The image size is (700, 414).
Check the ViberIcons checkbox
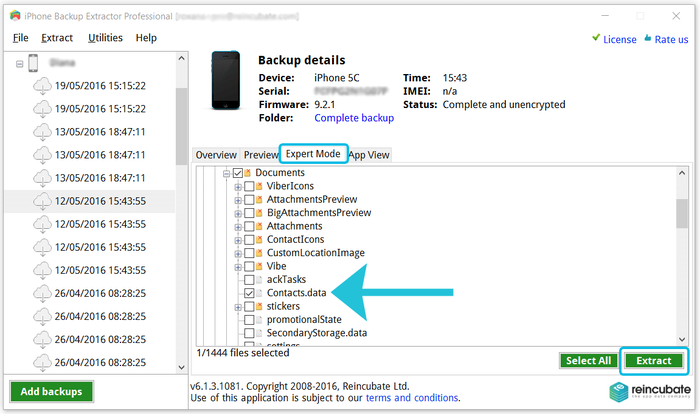[250, 186]
